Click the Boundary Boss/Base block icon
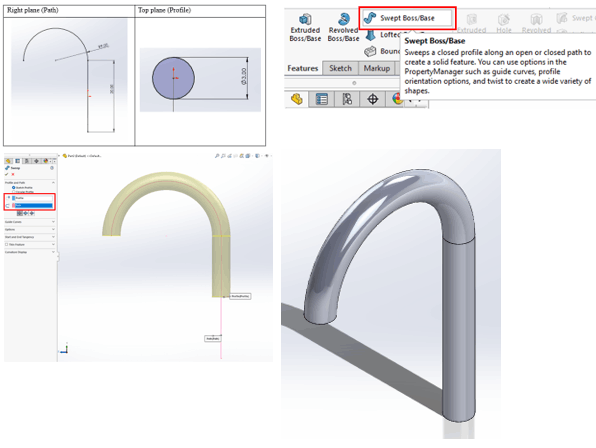596x448 pixels. pos(371,51)
